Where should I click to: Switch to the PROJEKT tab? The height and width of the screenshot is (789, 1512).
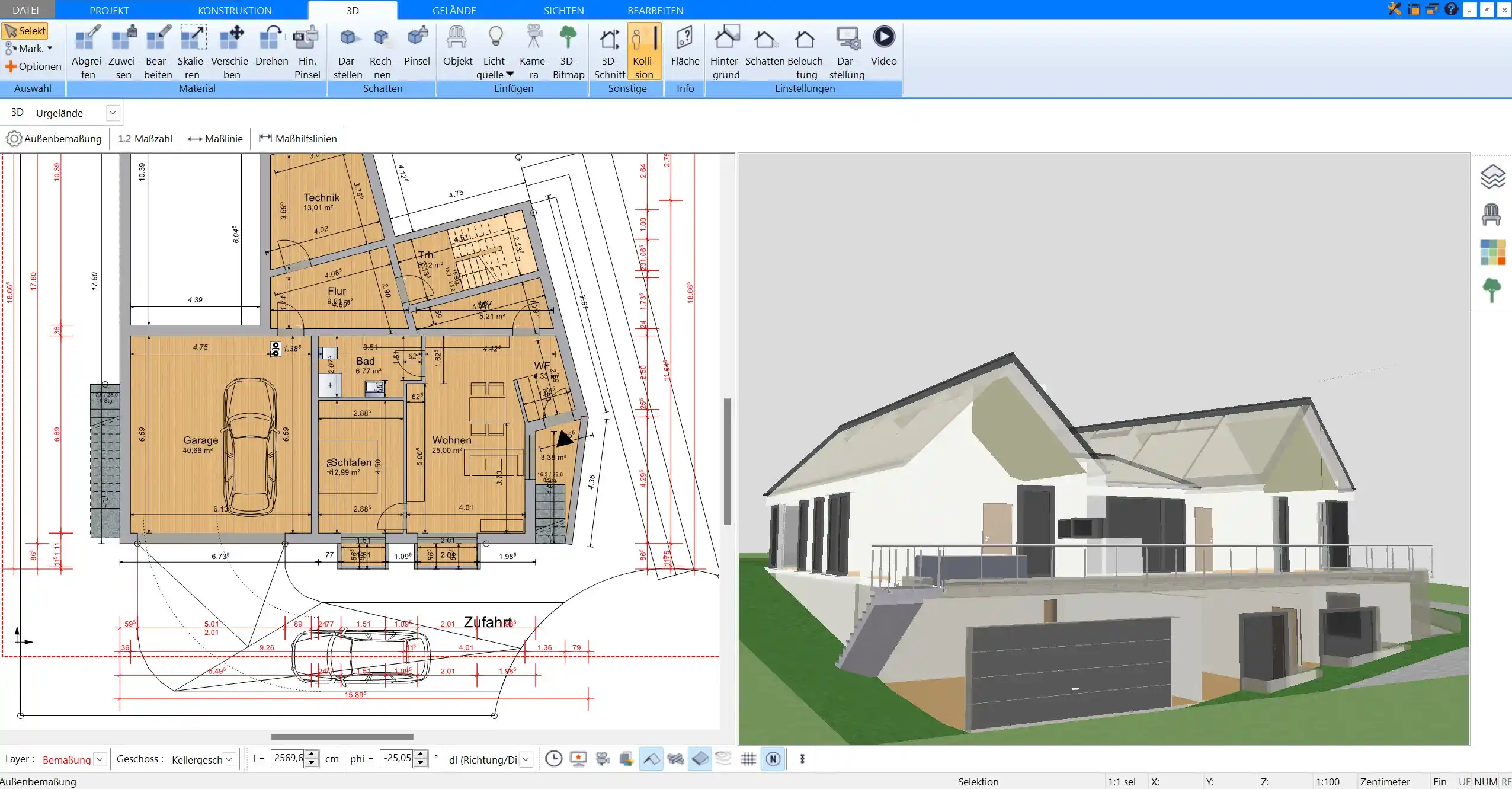[109, 10]
